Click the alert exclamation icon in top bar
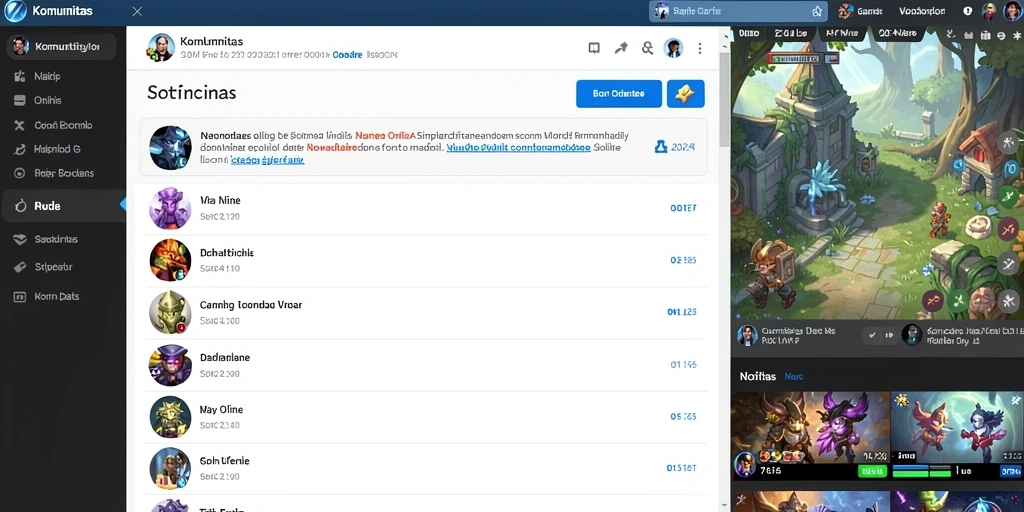The image size is (1024, 512). pos(968,11)
